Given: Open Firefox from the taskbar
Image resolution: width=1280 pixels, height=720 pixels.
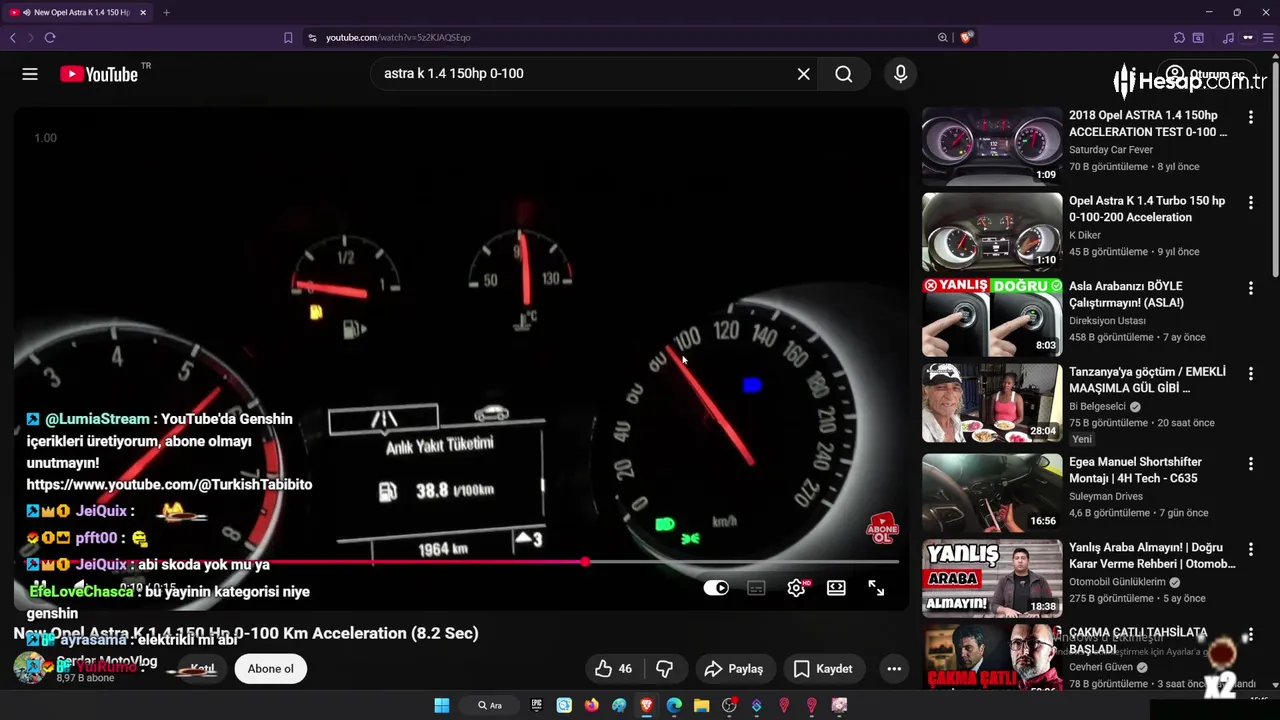Looking at the screenshot, I should (x=592, y=705).
